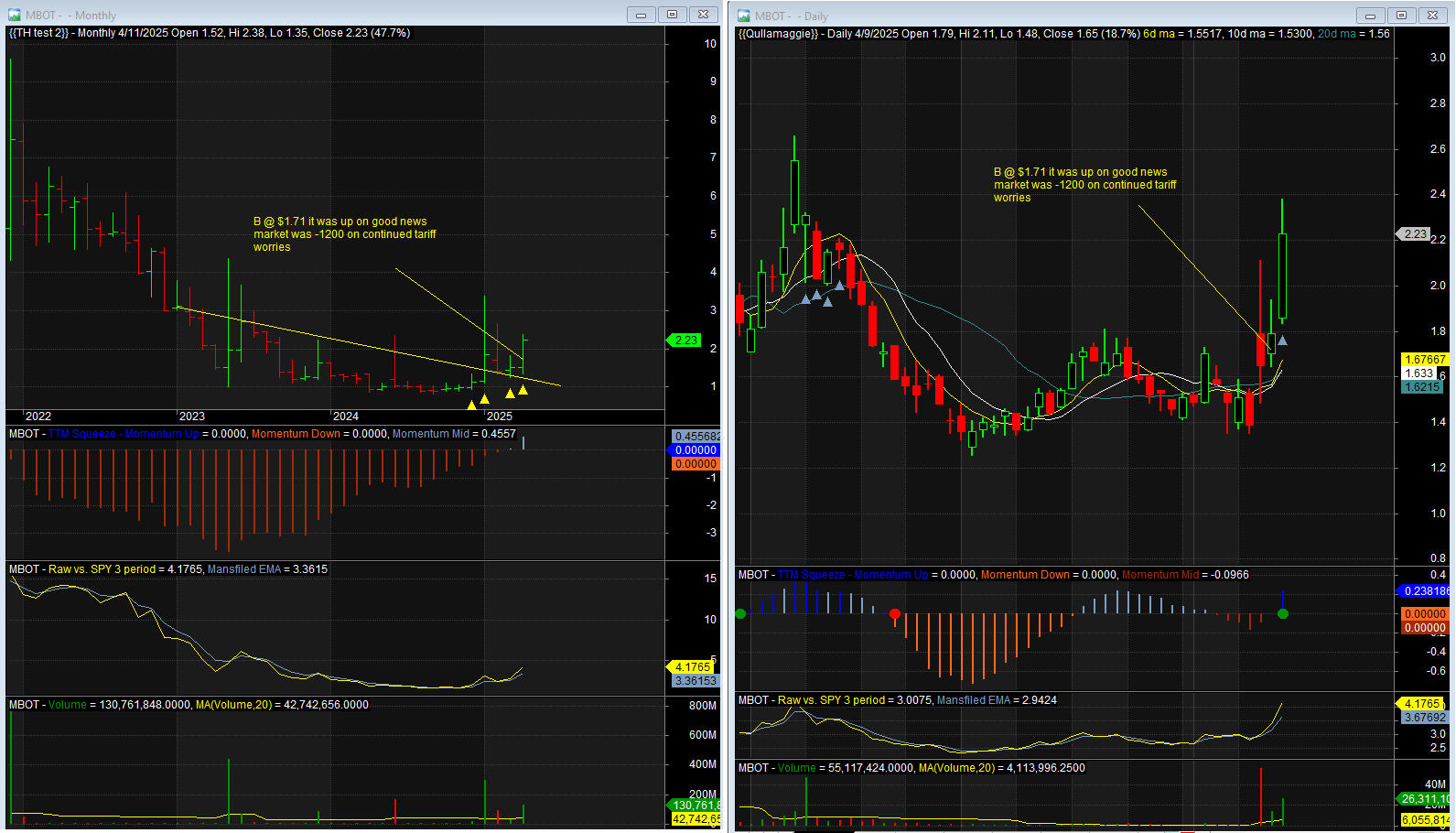Select the tariff worries annotation on Monthly chart
The width and height of the screenshot is (1456, 833).
pyautogui.click(x=344, y=234)
